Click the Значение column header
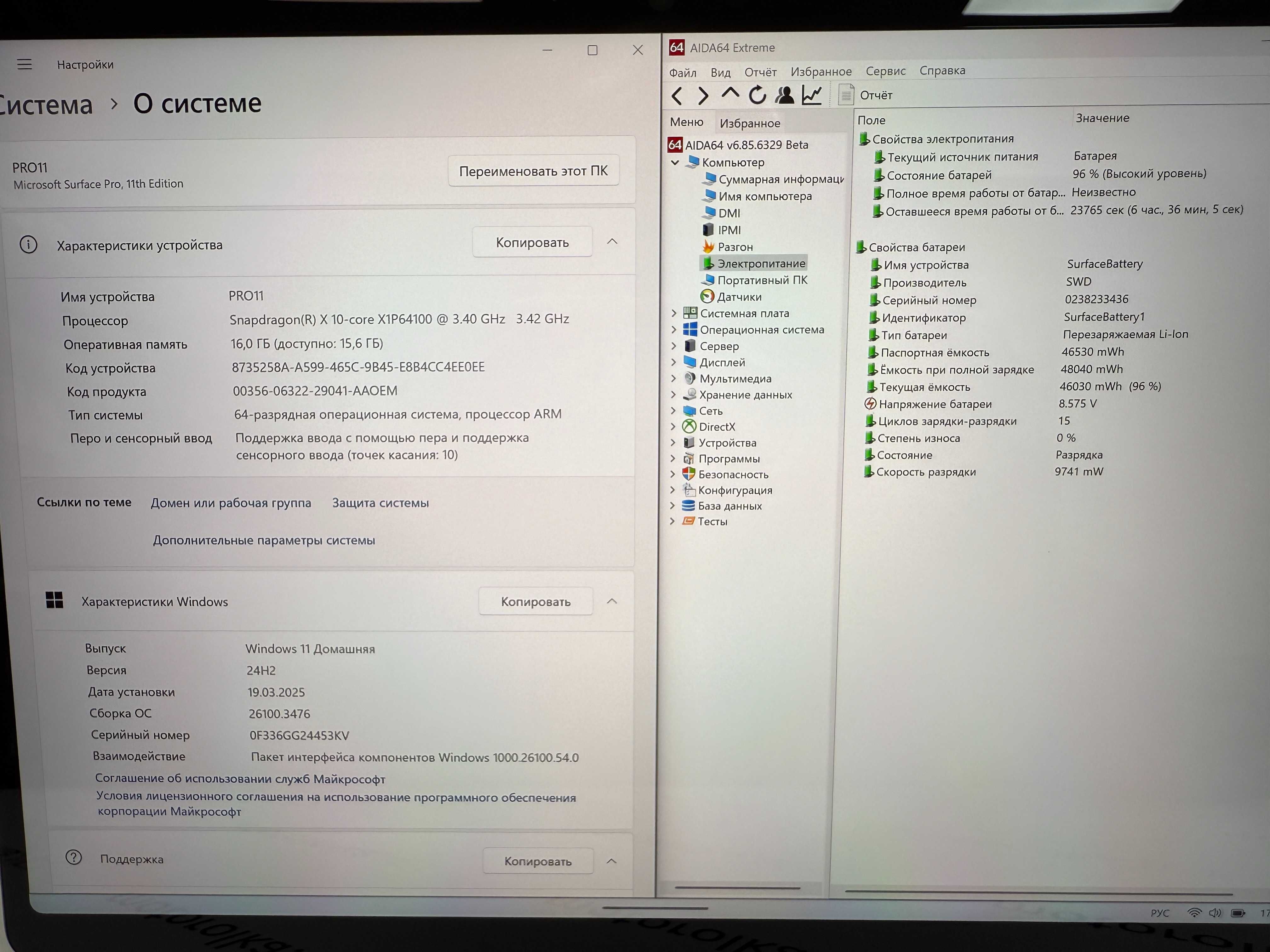The image size is (1270, 952). [1102, 118]
